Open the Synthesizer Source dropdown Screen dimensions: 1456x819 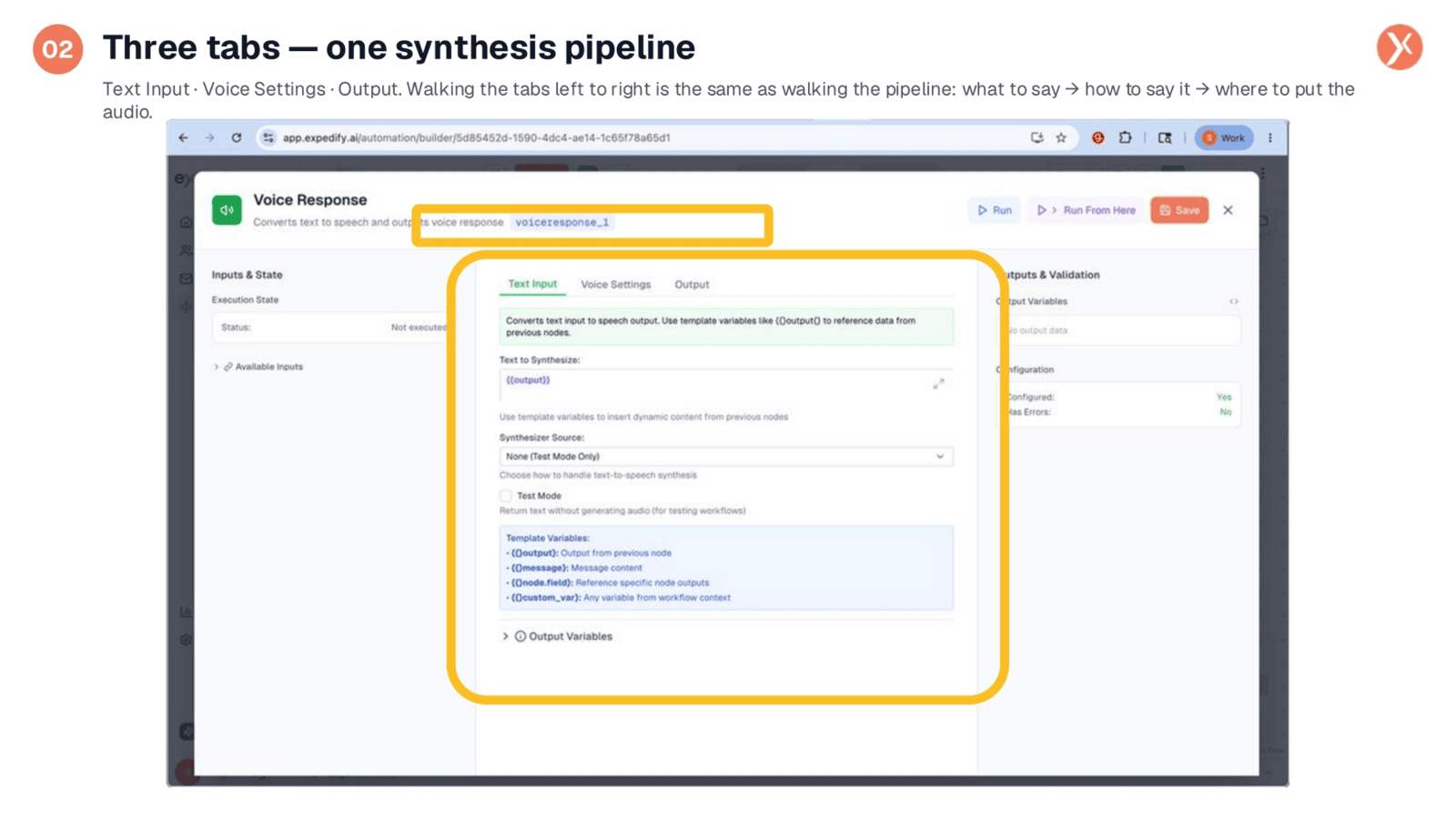[726, 457]
